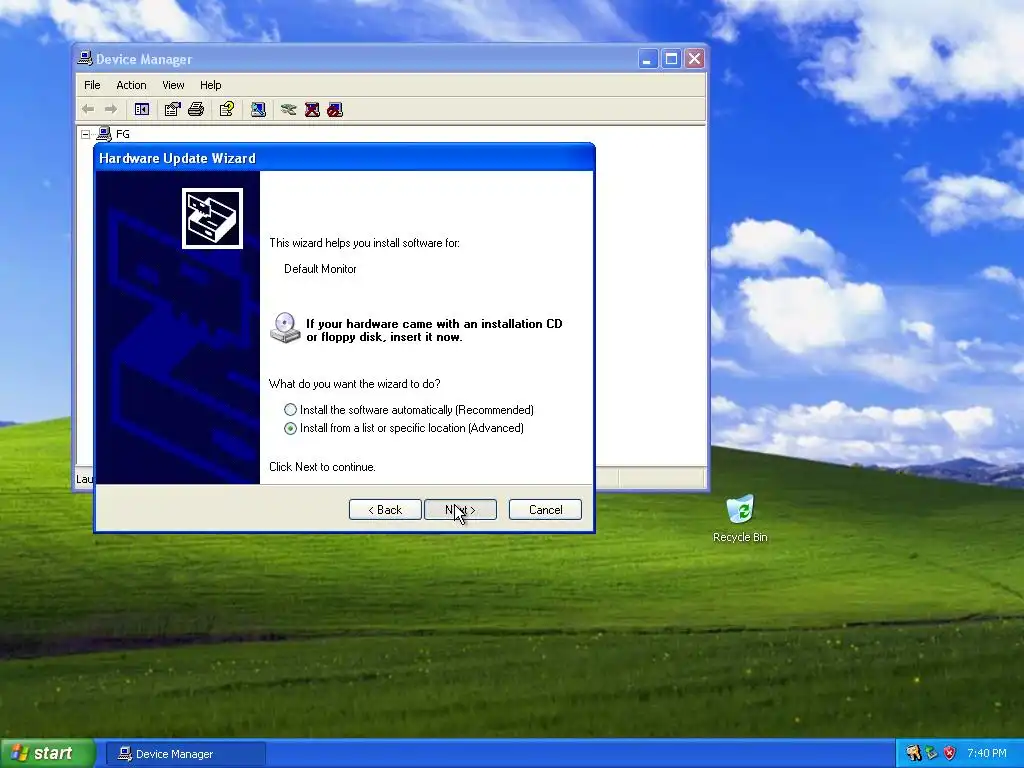Cancel the Hardware Update Wizard
The width and height of the screenshot is (1024, 768).
click(x=545, y=509)
